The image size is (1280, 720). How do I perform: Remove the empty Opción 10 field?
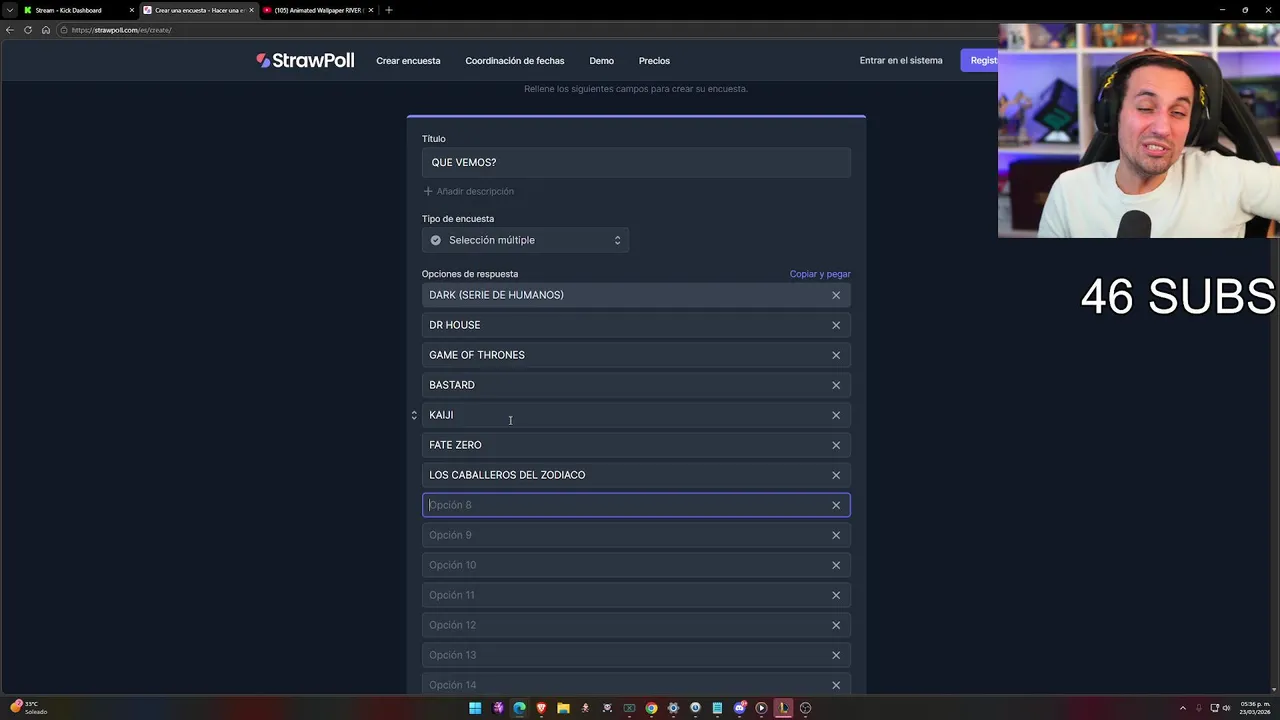coord(836,565)
